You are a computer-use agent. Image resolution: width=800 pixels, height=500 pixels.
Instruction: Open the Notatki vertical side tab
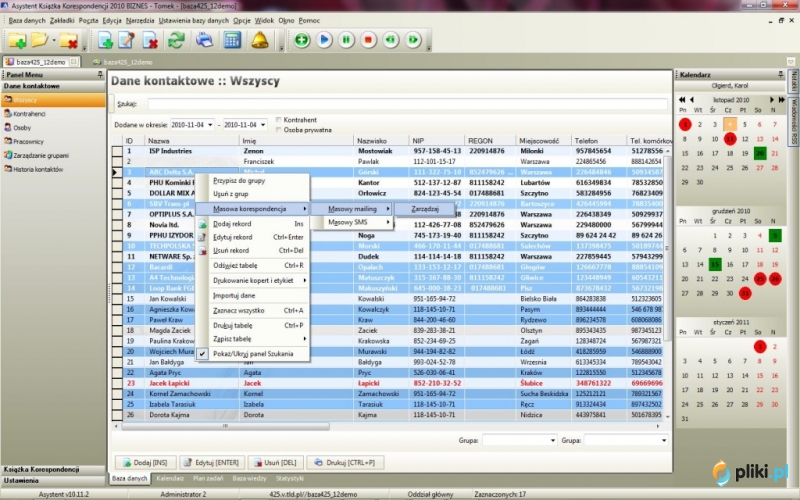[794, 82]
